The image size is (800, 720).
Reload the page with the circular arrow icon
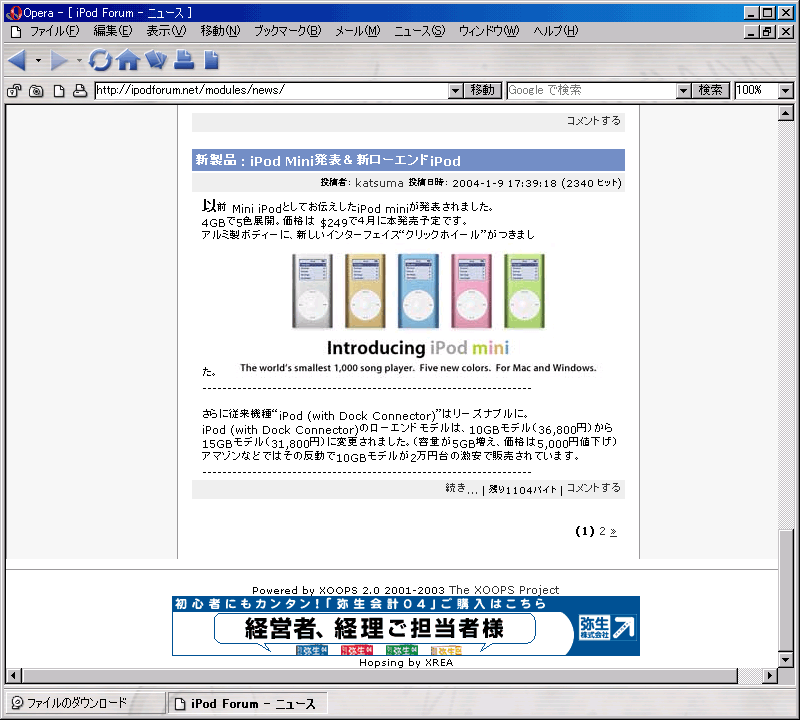point(100,60)
